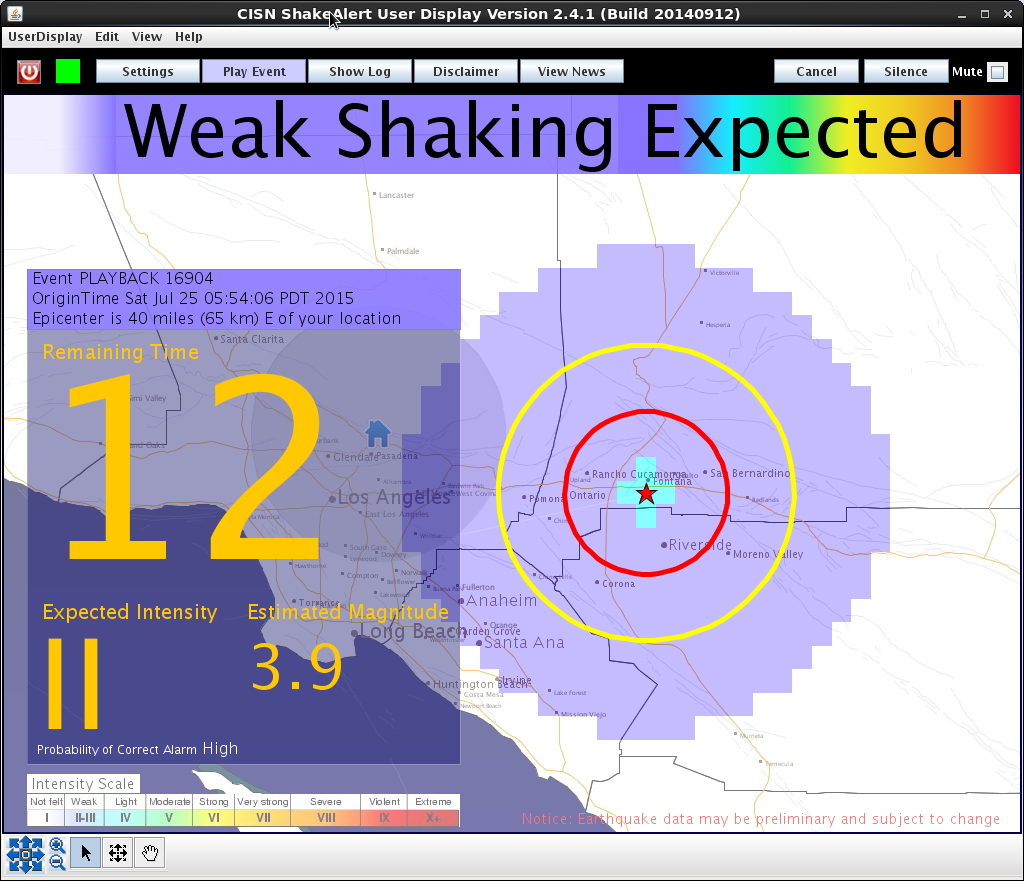This screenshot has height=881, width=1024.
Task: Toggle the Mute checkbox
Action: click(x=997, y=72)
